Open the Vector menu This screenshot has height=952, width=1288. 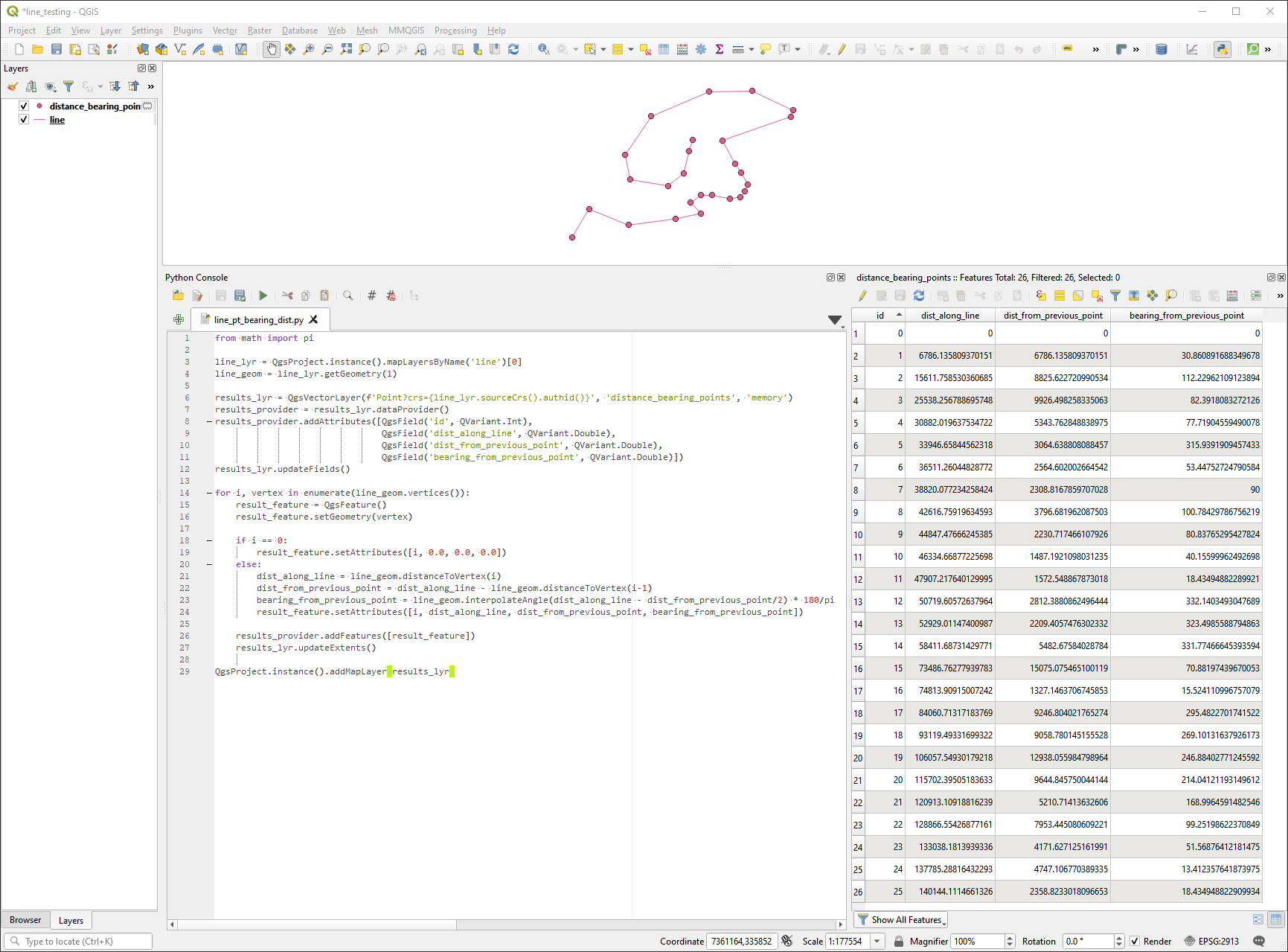[225, 31]
